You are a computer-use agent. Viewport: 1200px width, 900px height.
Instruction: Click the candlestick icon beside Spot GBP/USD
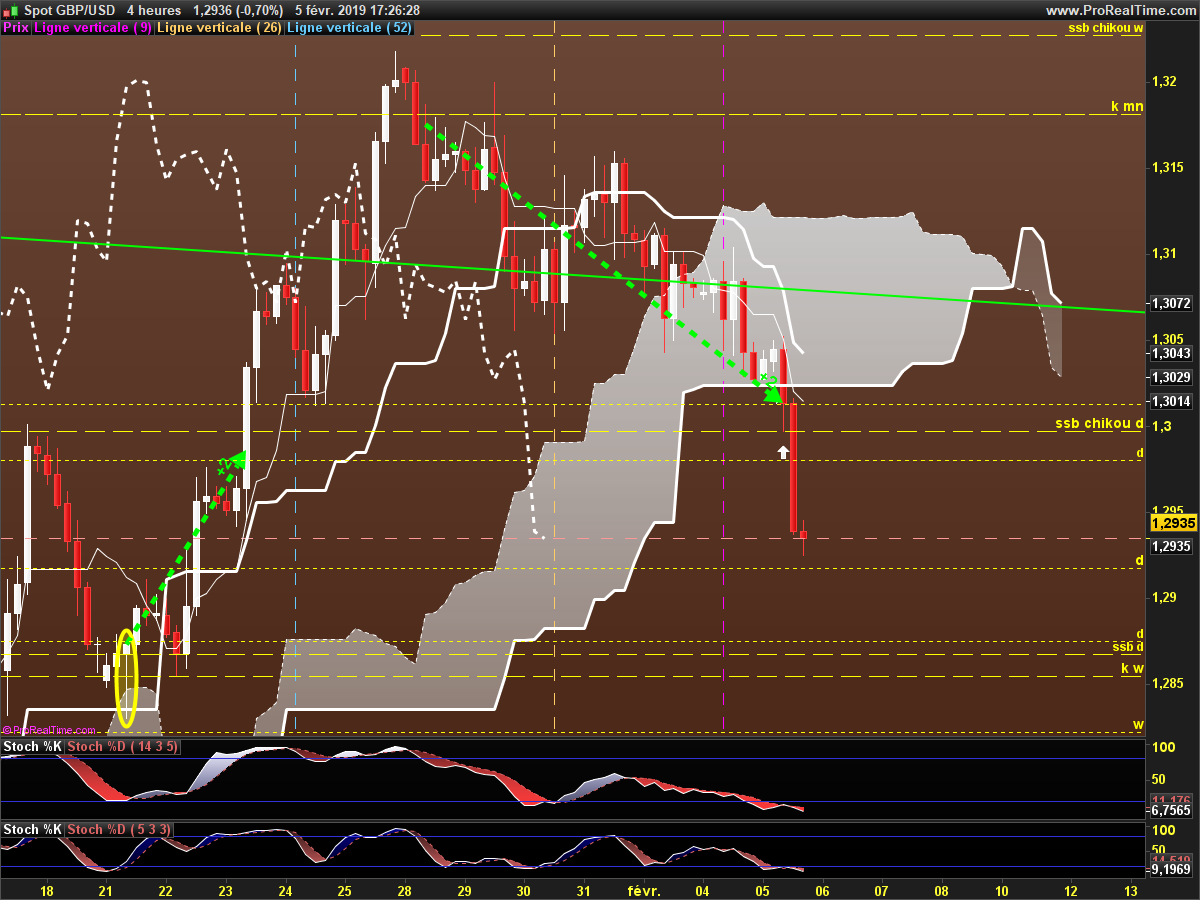coord(10,10)
